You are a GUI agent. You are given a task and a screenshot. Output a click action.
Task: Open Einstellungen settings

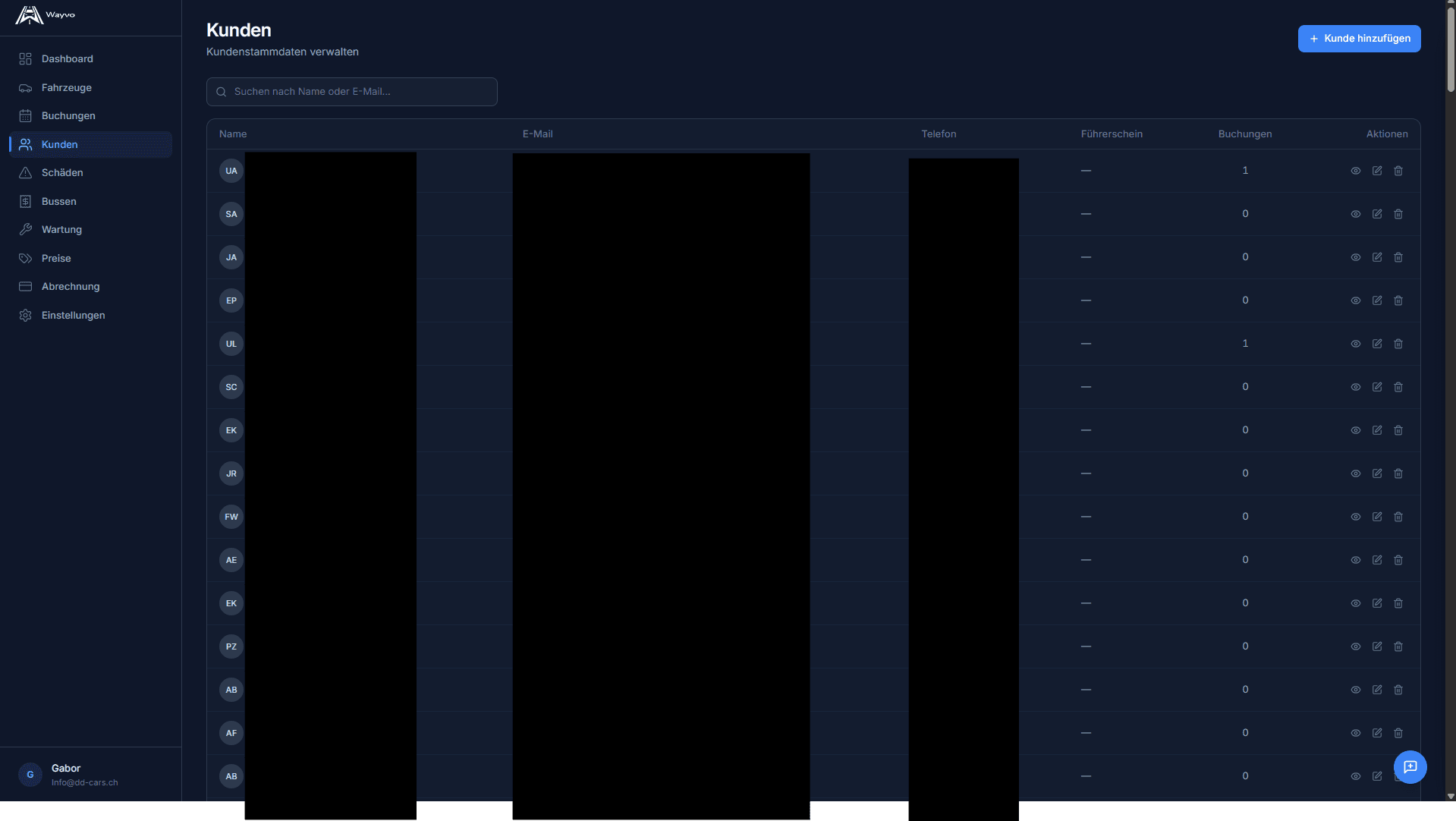73,316
